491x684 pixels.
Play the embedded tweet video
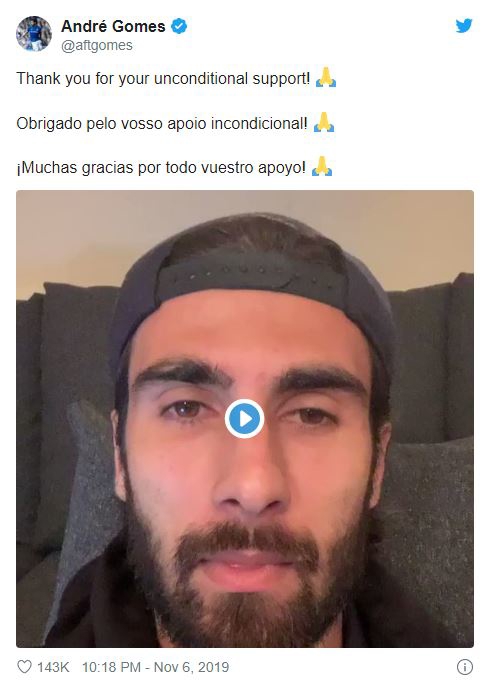click(x=244, y=418)
